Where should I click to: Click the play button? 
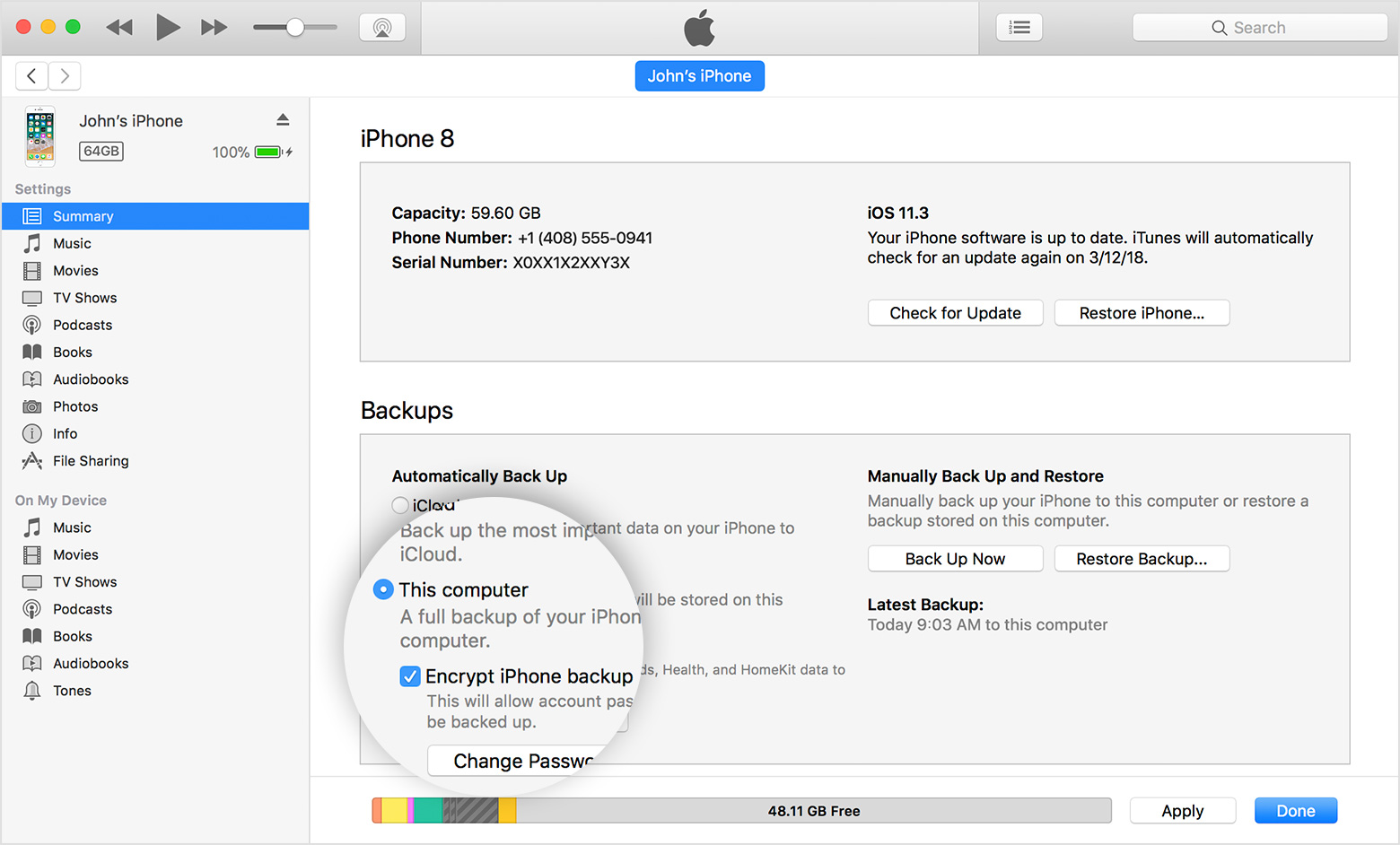[x=168, y=28]
